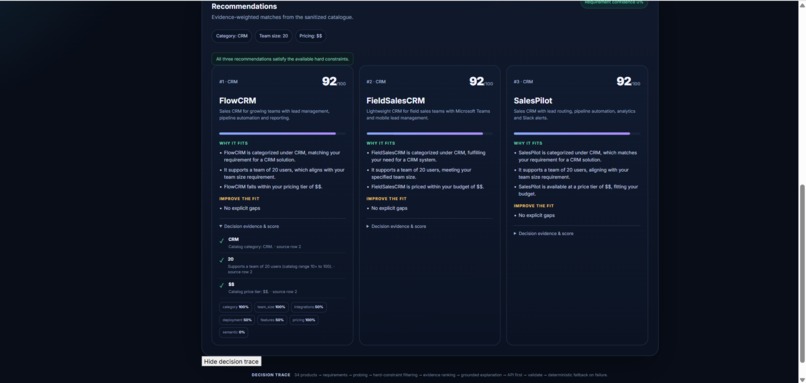The width and height of the screenshot is (806, 383).
Task: Select the SalesPilot card title
Action: click(x=533, y=101)
